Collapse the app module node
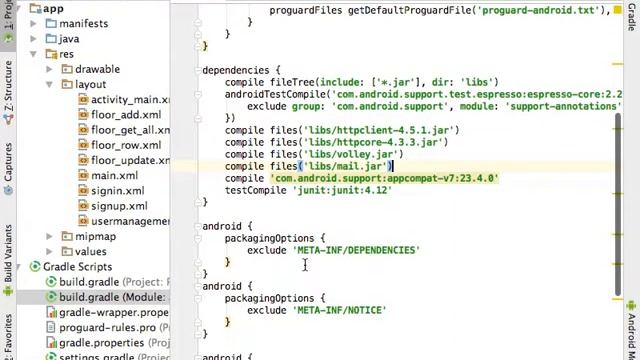The image size is (640, 360). coord(19,8)
